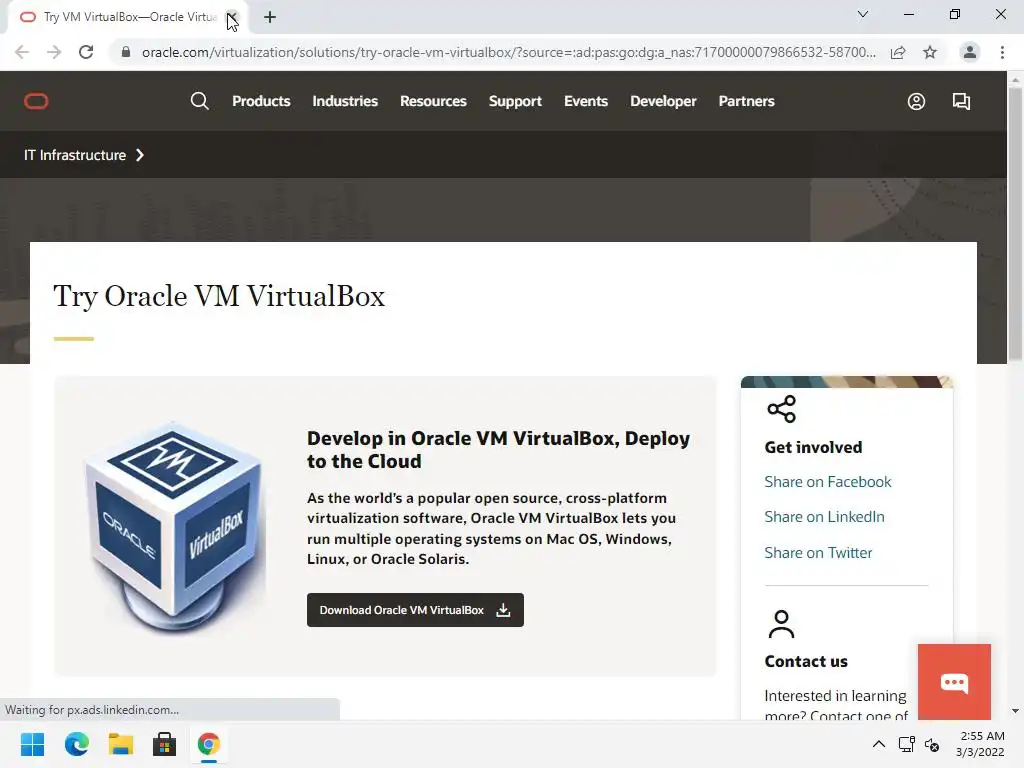1024x768 pixels.
Task: Open the Chrome three-dot menu
Action: point(1002,52)
